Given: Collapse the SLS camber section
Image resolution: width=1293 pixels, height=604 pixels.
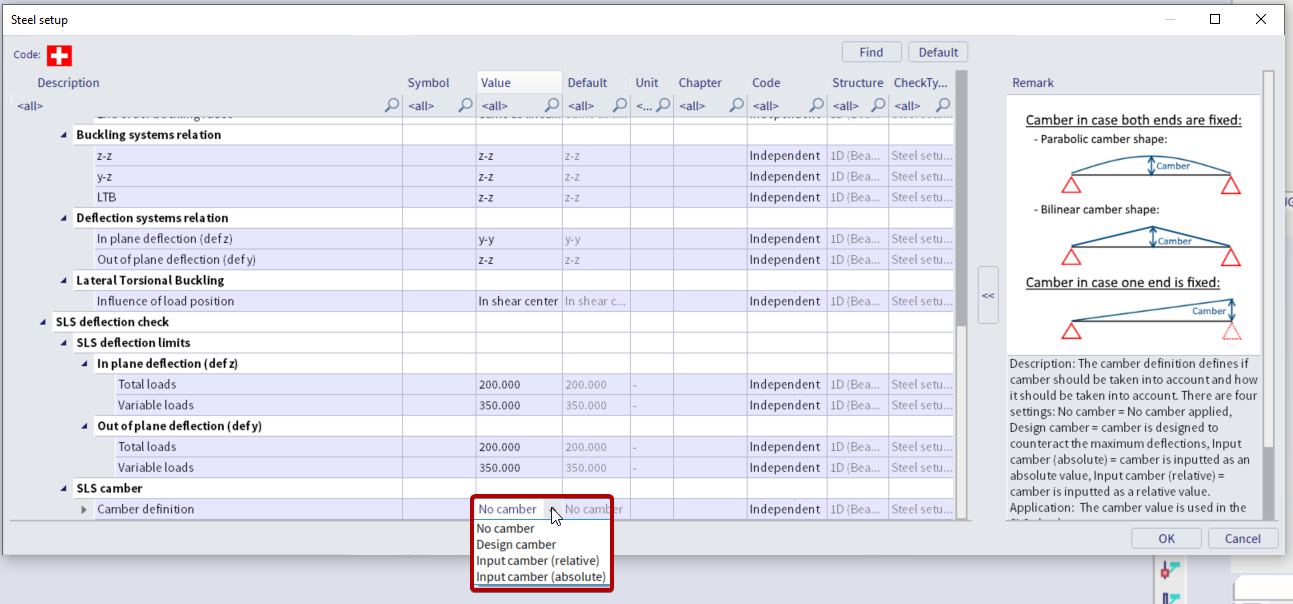Looking at the screenshot, I should [x=64, y=489].
